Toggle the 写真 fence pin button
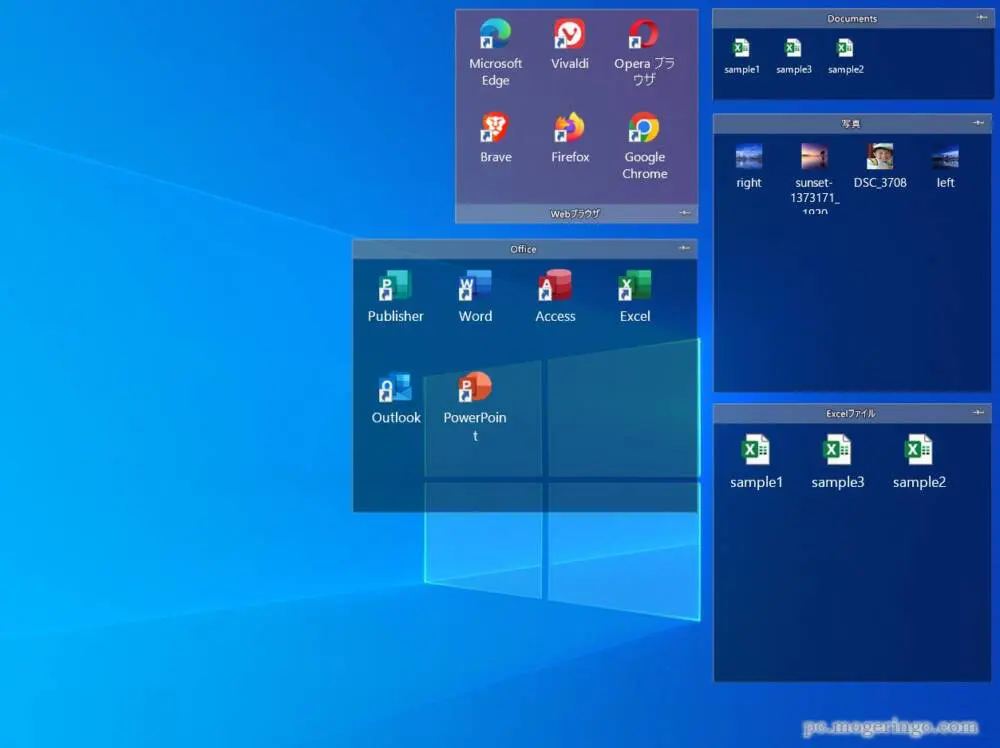1000x748 pixels. tap(979, 123)
